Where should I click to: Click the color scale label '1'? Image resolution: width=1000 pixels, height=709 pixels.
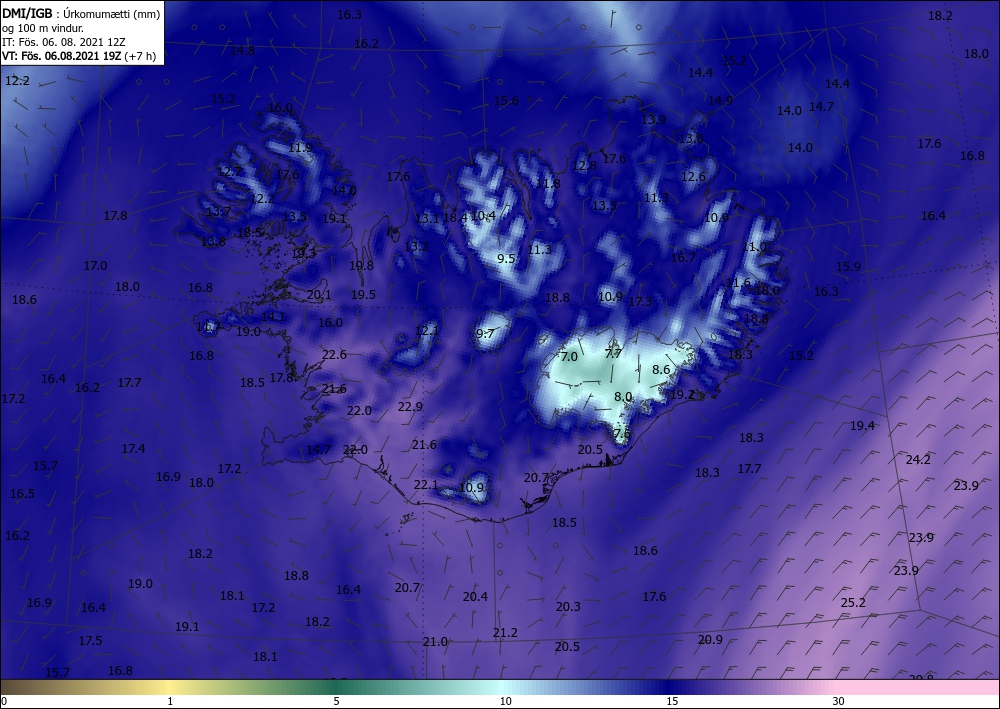[x=170, y=701]
